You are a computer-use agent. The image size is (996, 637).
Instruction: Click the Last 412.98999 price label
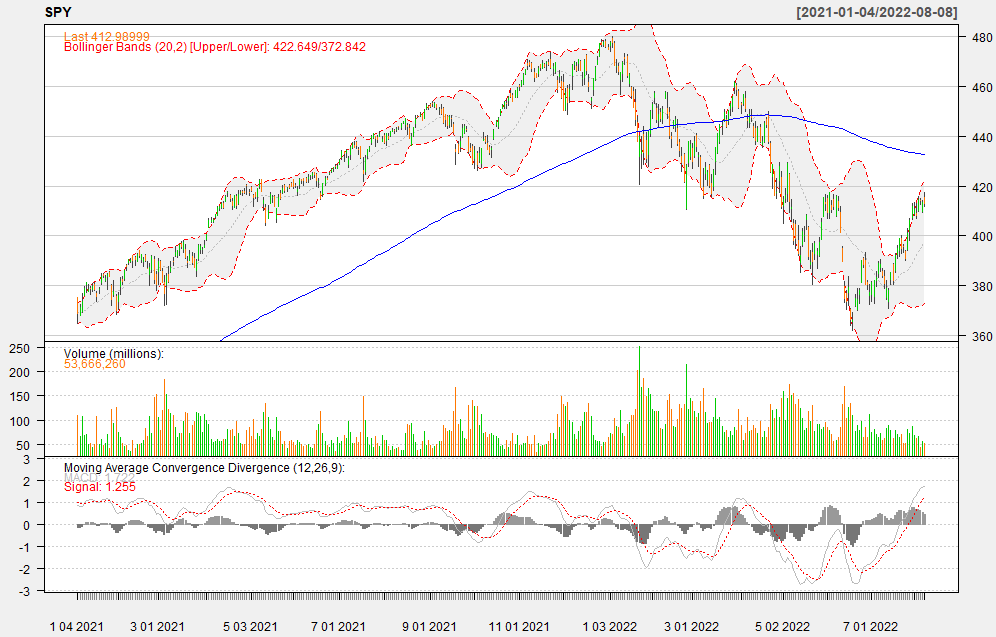(x=107, y=36)
